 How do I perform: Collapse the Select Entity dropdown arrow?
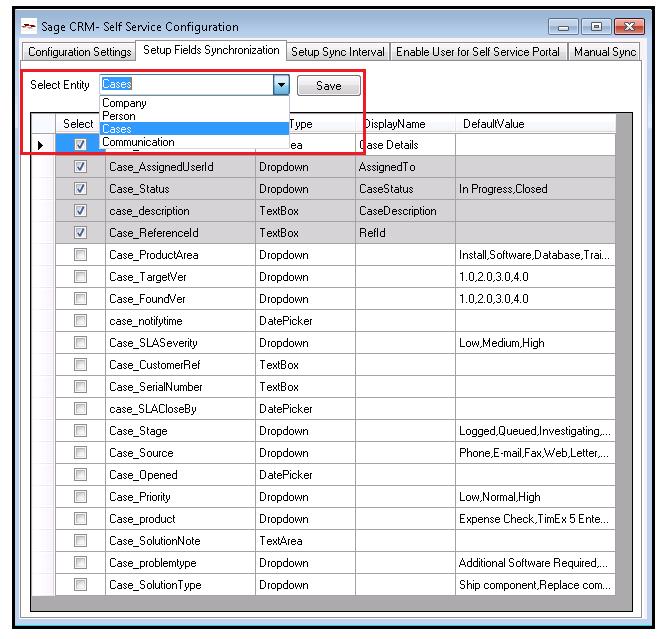click(281, 85)
